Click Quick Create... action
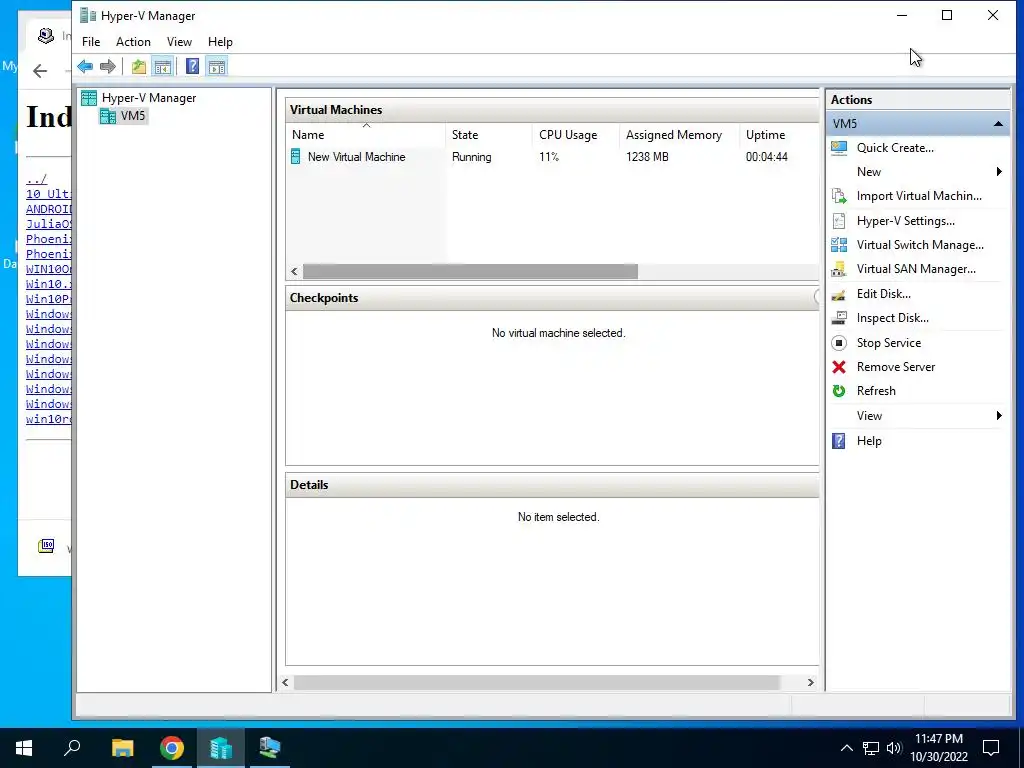1024x768 pixels. click(895, 148)
